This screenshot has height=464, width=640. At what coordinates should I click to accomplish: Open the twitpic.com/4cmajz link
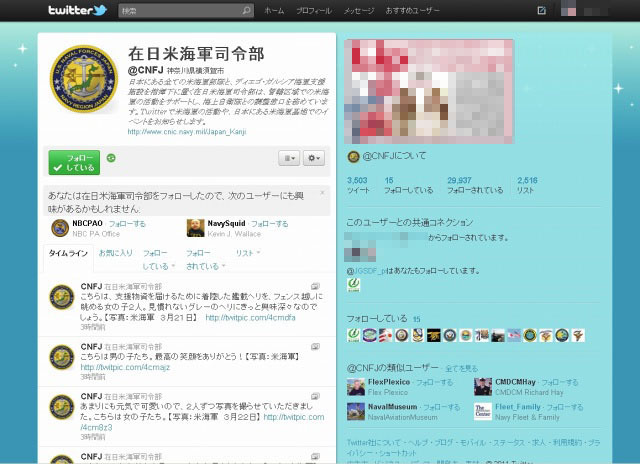coord(125,367)
